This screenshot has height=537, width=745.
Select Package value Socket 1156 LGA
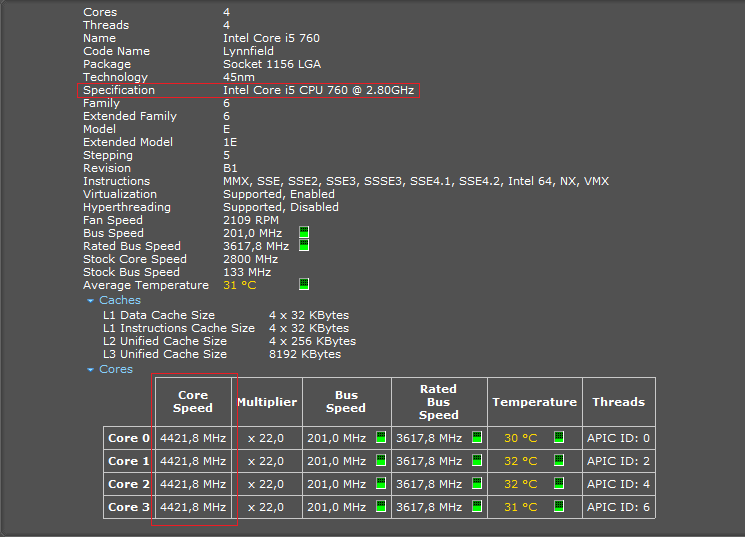272,64
